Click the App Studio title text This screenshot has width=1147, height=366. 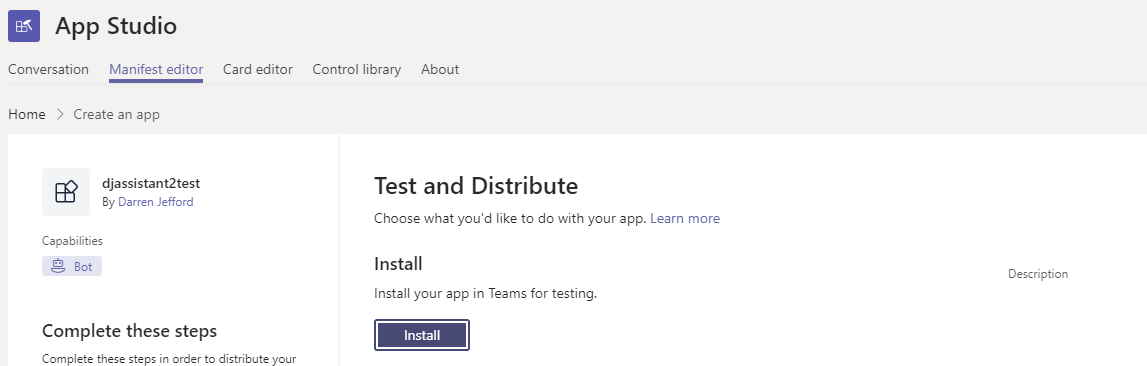pyautogui.click(x=116, y=26)
